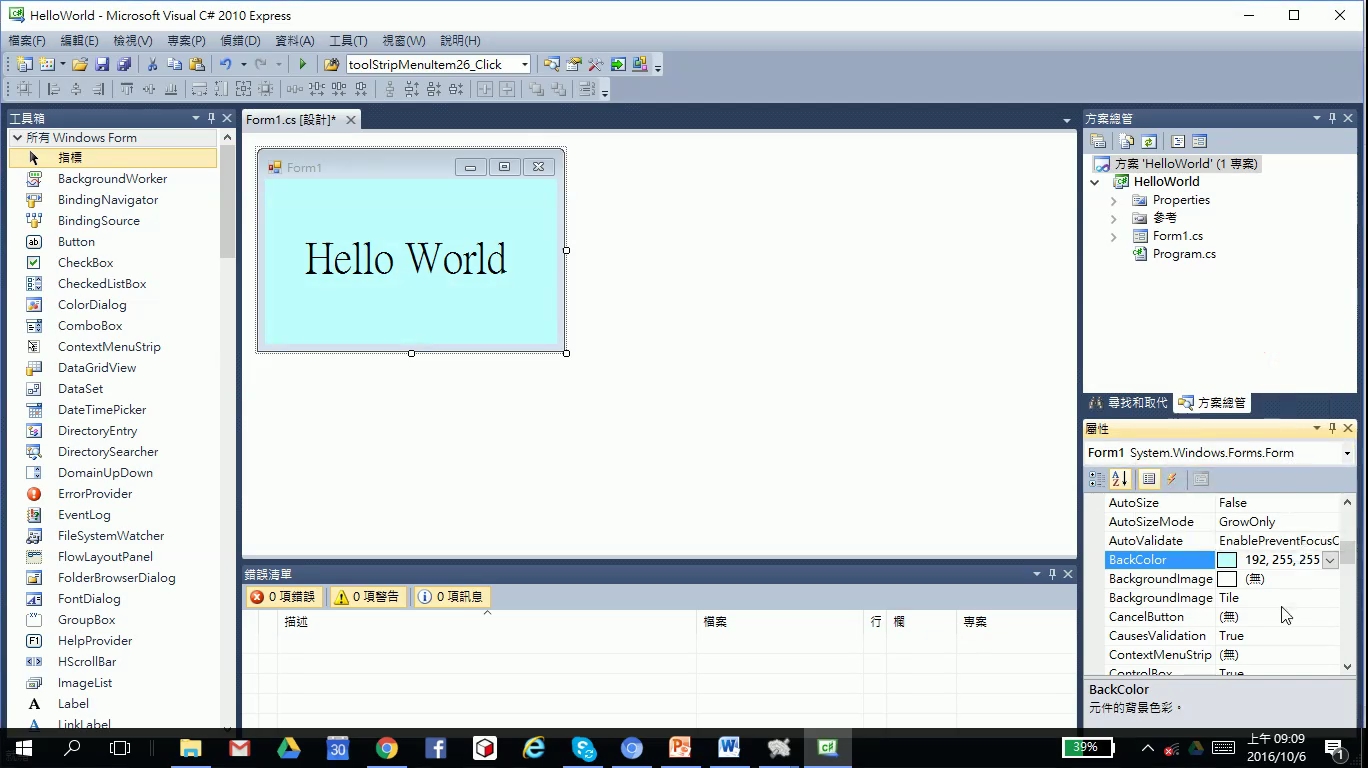
Task: Click Align Centers layout icon
Action: pyautogui.click(x=76, y=89)
